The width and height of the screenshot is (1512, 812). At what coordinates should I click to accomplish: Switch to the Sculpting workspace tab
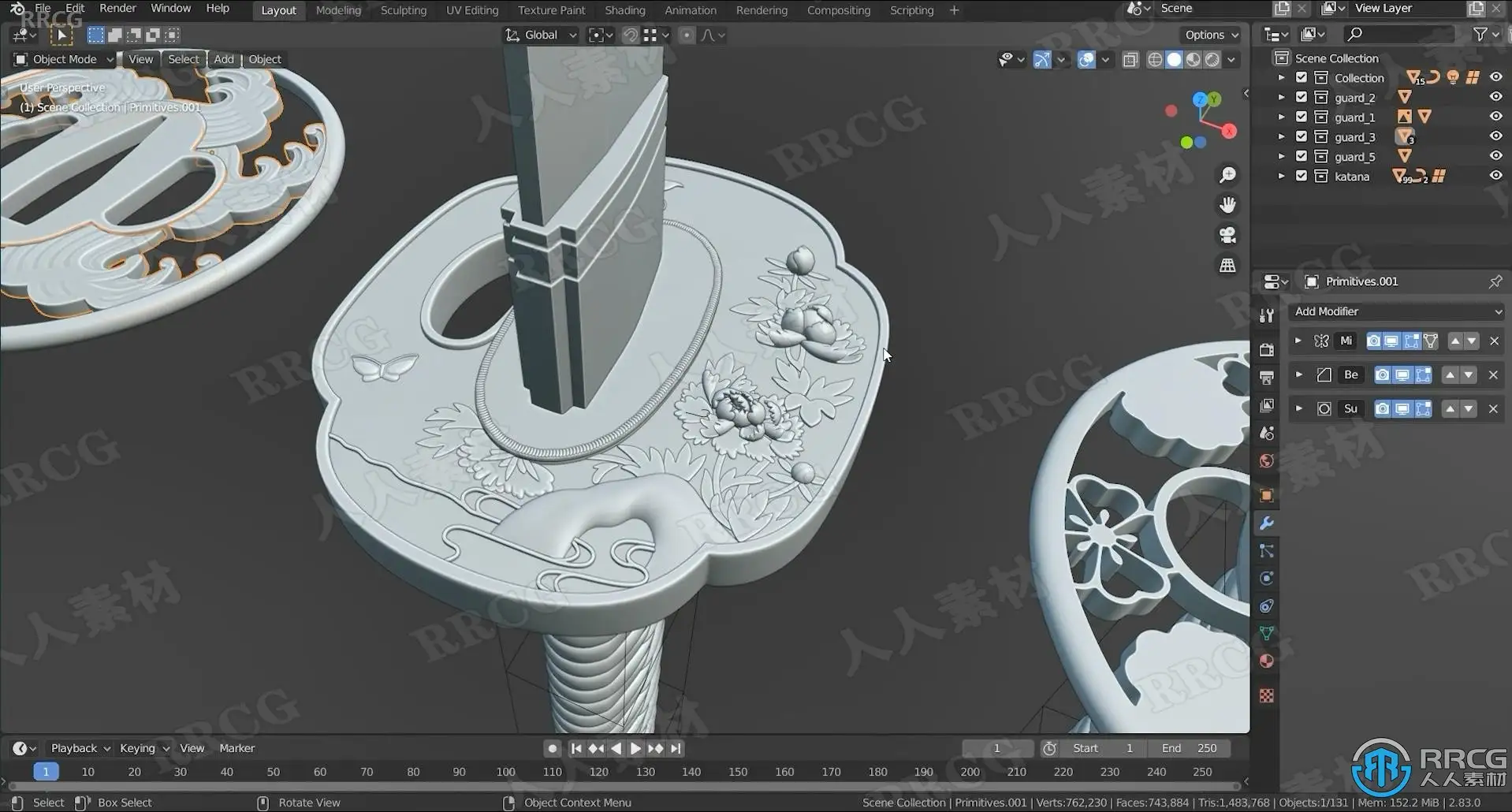(x=404, y=10)
